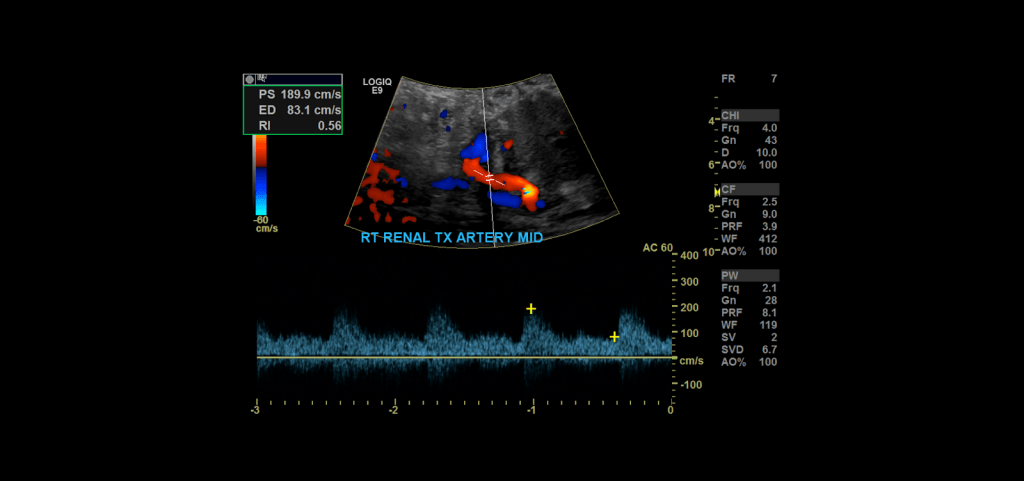The width and height of the screenshot is (1024, 481).
Task: Click the round icon in measurement box header
Action: [x=250, y=78]
